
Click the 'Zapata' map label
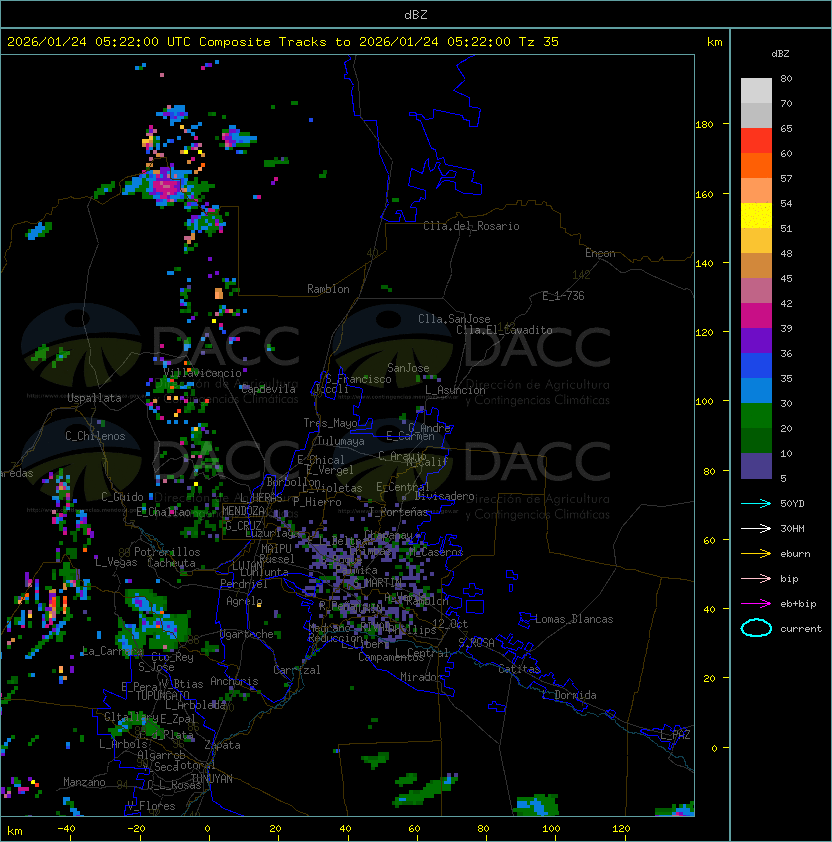222,745
